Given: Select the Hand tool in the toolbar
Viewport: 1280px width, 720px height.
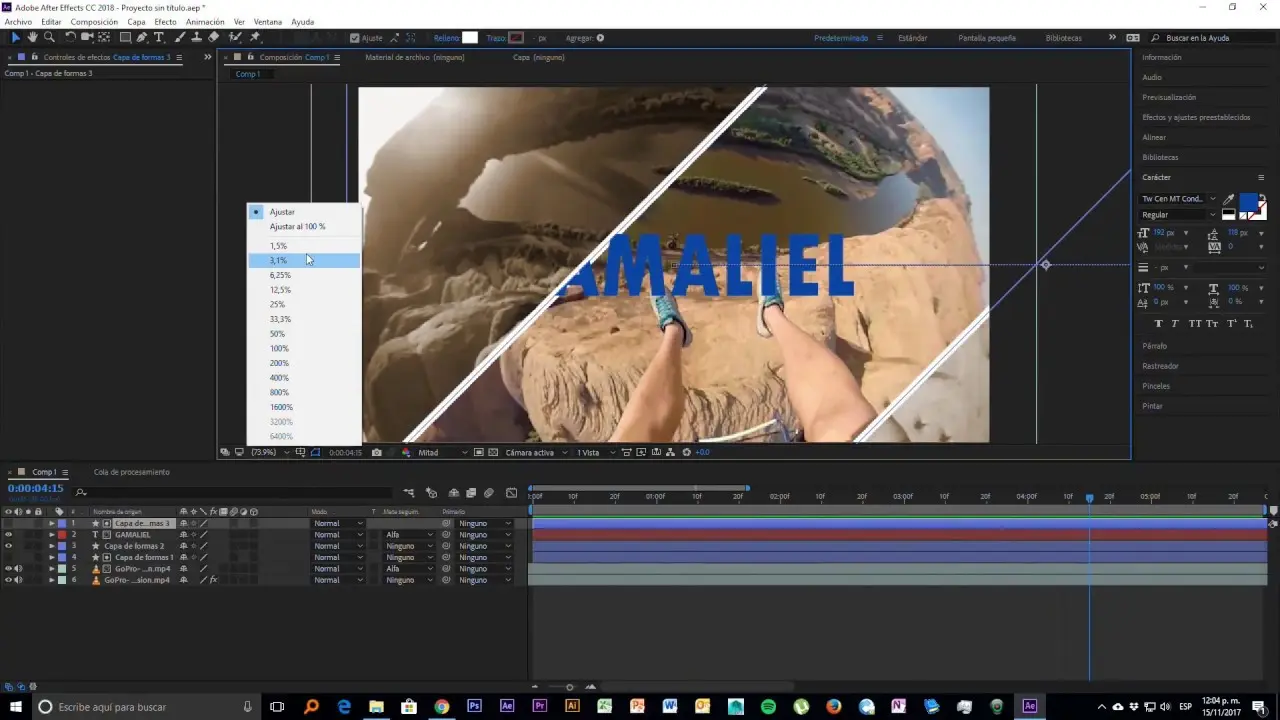Looking at the screenshot, I should click(32, 38).
